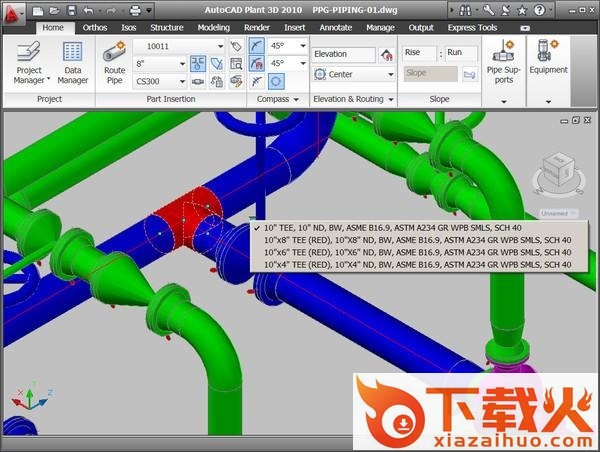This screenshot has width=600, height=452.
Task: Select the 10"x6" TEE (RED) entry
Action: (419, 252)
